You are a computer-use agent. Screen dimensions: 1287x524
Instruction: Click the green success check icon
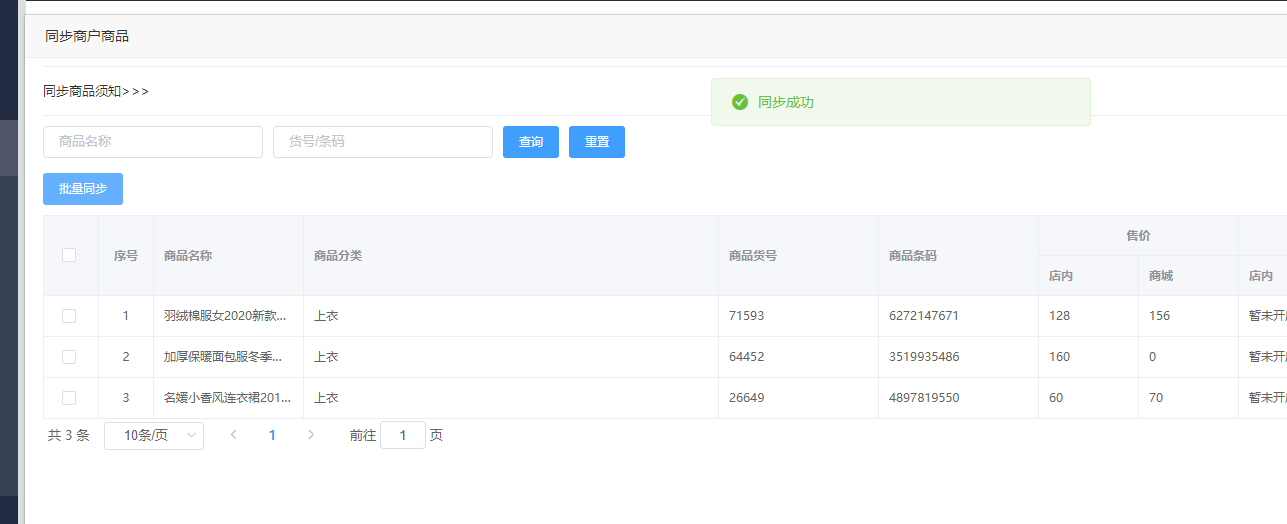pyautogui.click(x=740, y=102)
